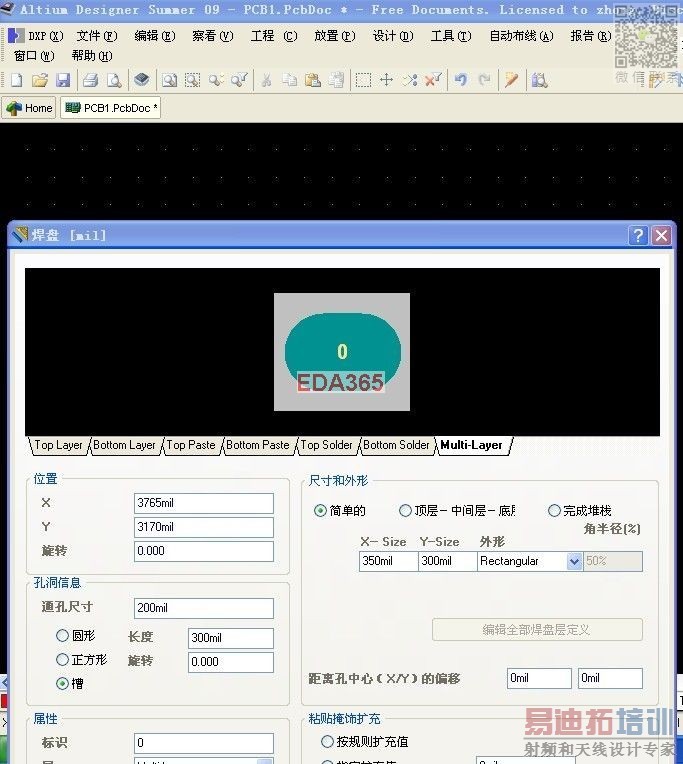Click the New document toolbar icon
Image resolution: width=683 pixels, height=764 pixels.
pyautogui.click(x=17, y=80)
